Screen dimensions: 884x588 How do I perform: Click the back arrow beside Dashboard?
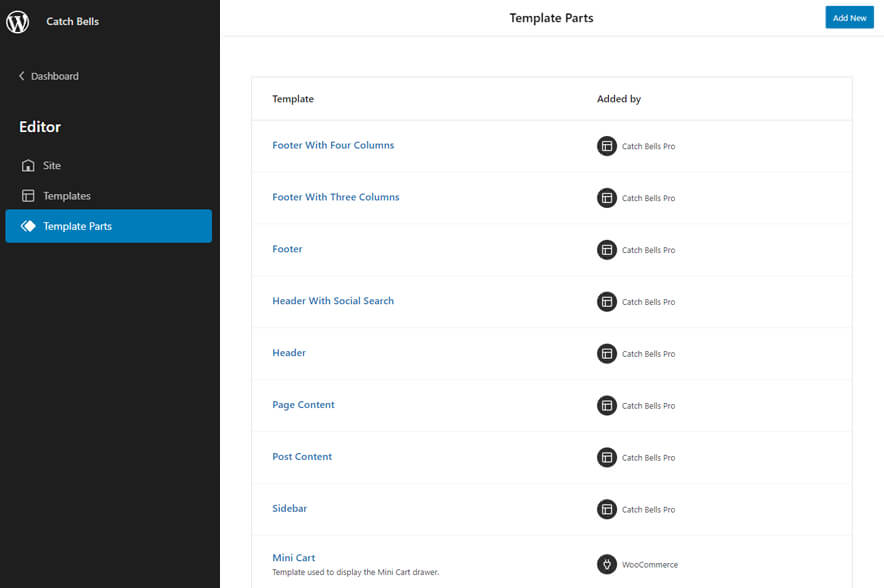point(22,75)
